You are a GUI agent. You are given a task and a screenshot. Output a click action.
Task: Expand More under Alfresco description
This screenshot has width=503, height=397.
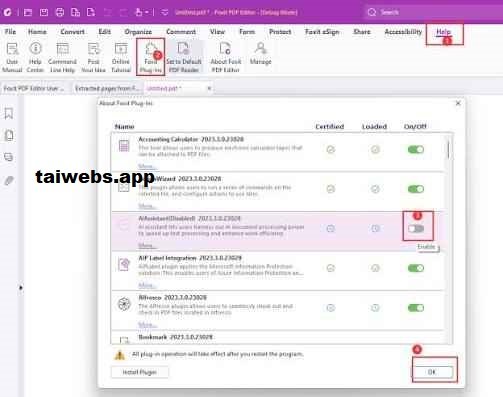point(147,324)
